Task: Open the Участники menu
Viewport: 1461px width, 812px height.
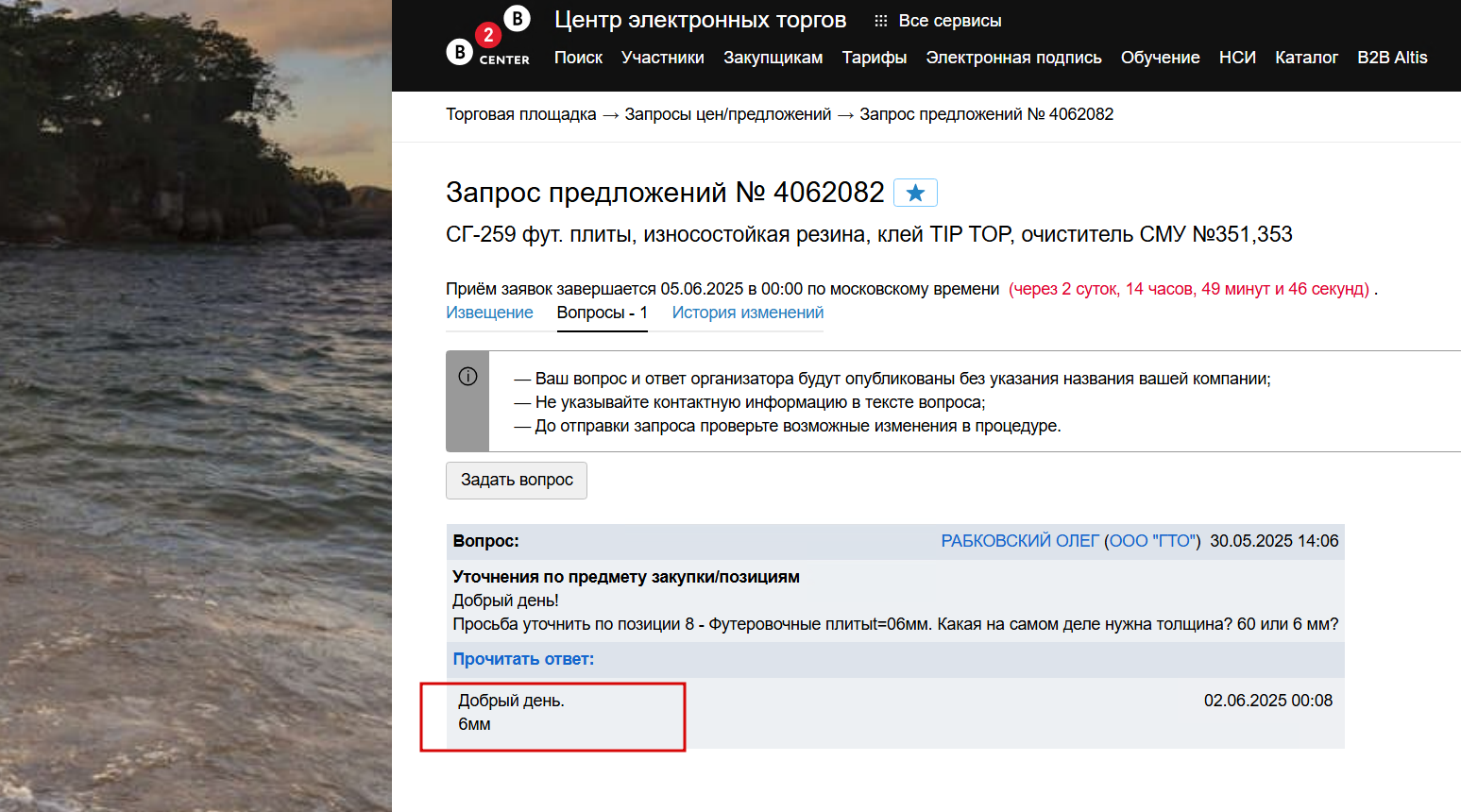Action: [x=663, y=58]
